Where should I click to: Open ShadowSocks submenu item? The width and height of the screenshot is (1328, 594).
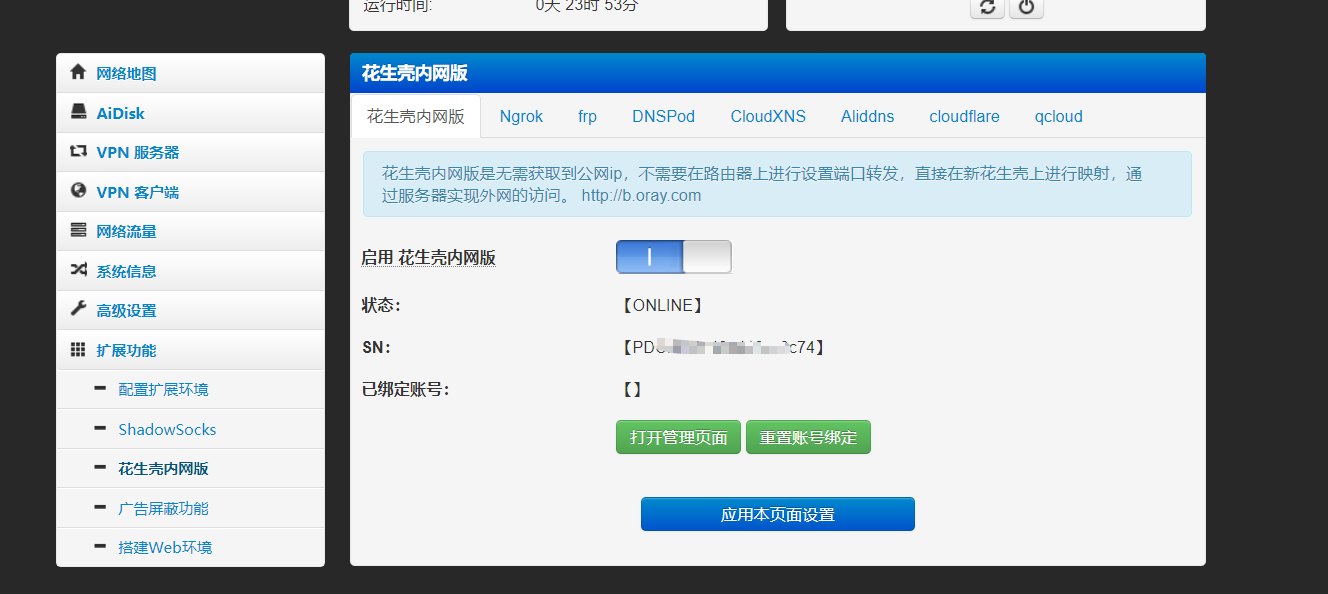click(190, 429)
